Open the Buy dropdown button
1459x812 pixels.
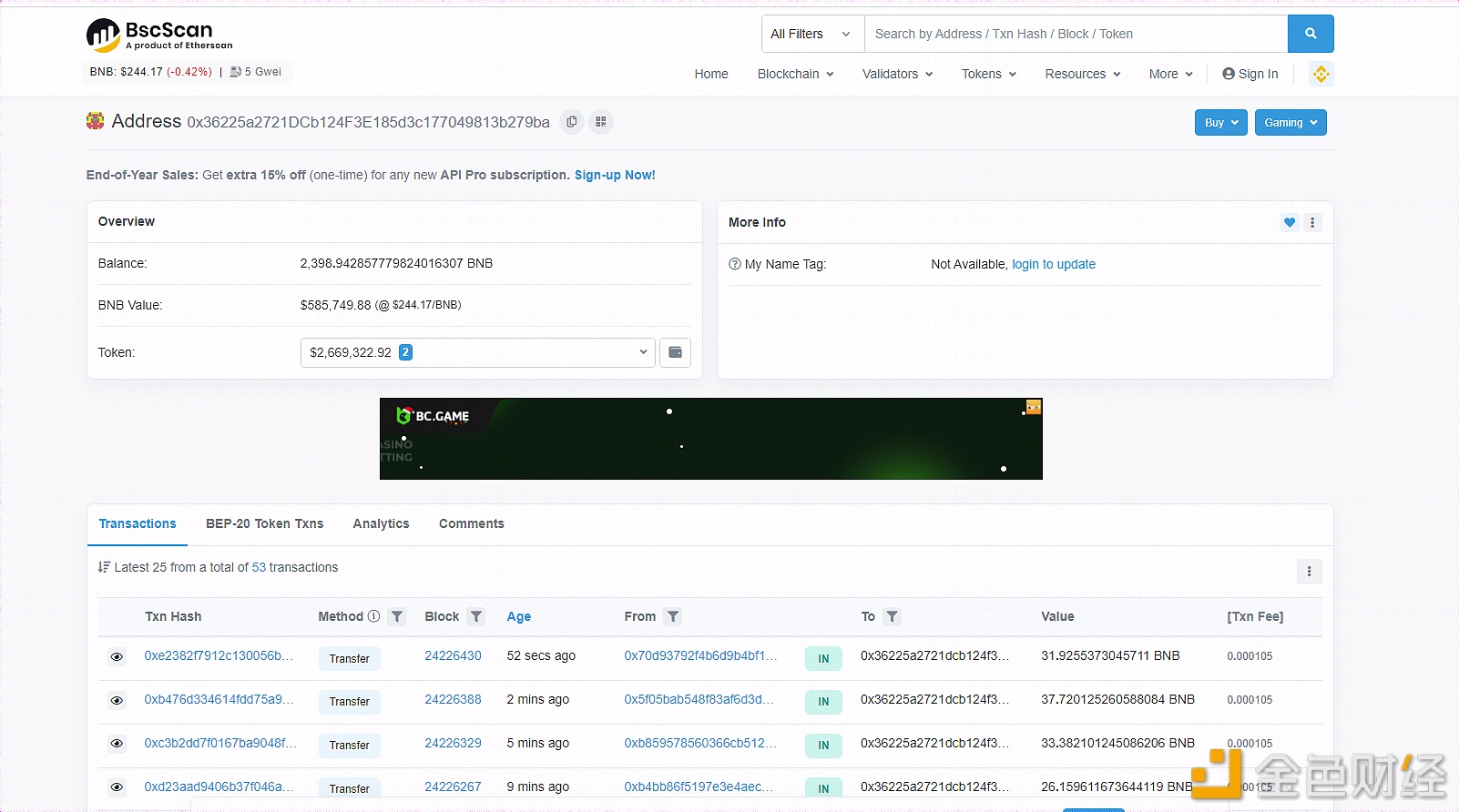pyautogui.click(x=1220, y=123)
